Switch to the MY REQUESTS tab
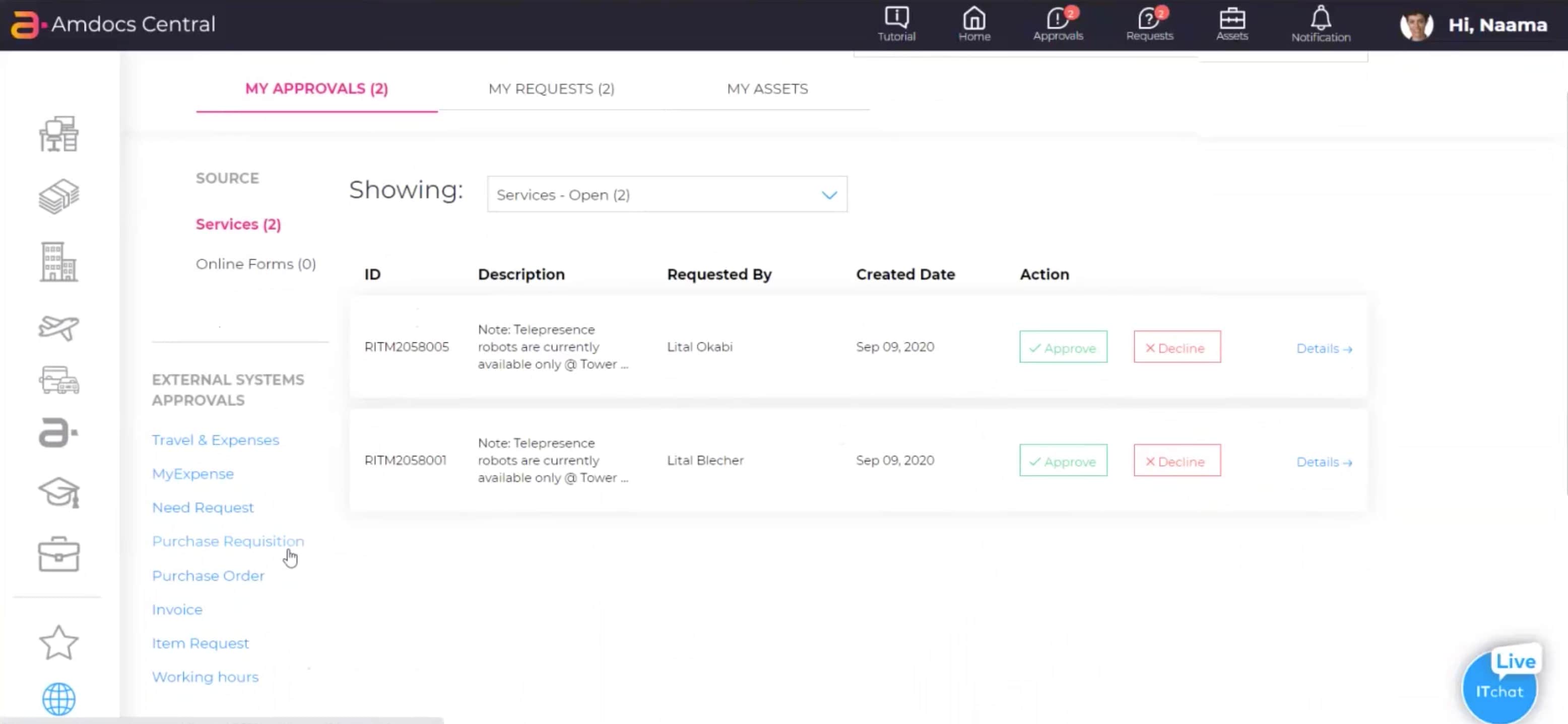The image size is (1568, 724). pyautogui.click(x=551, y=89)
